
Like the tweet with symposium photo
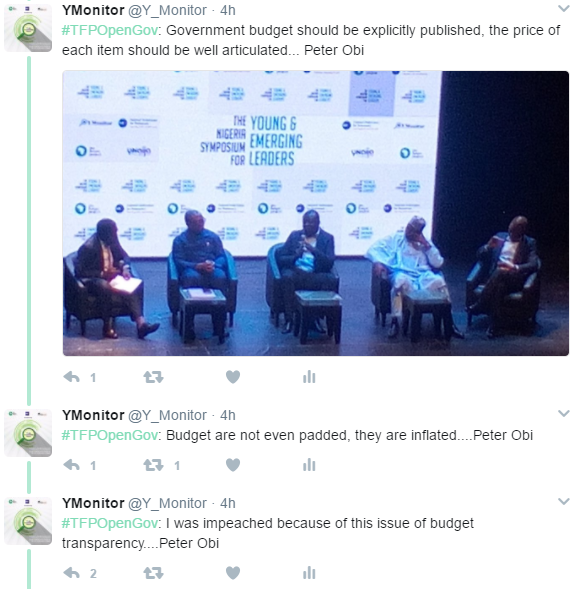coord(233,377)
